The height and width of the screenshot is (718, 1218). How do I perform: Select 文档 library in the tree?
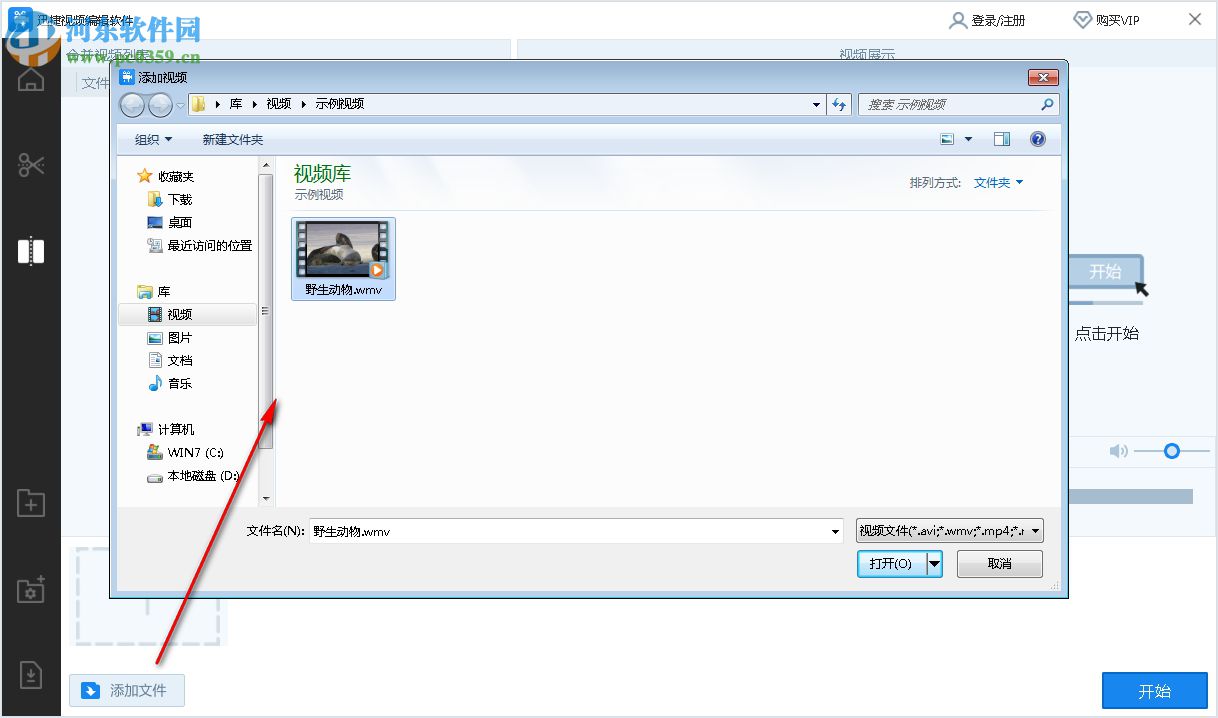[x=170, y=360]
